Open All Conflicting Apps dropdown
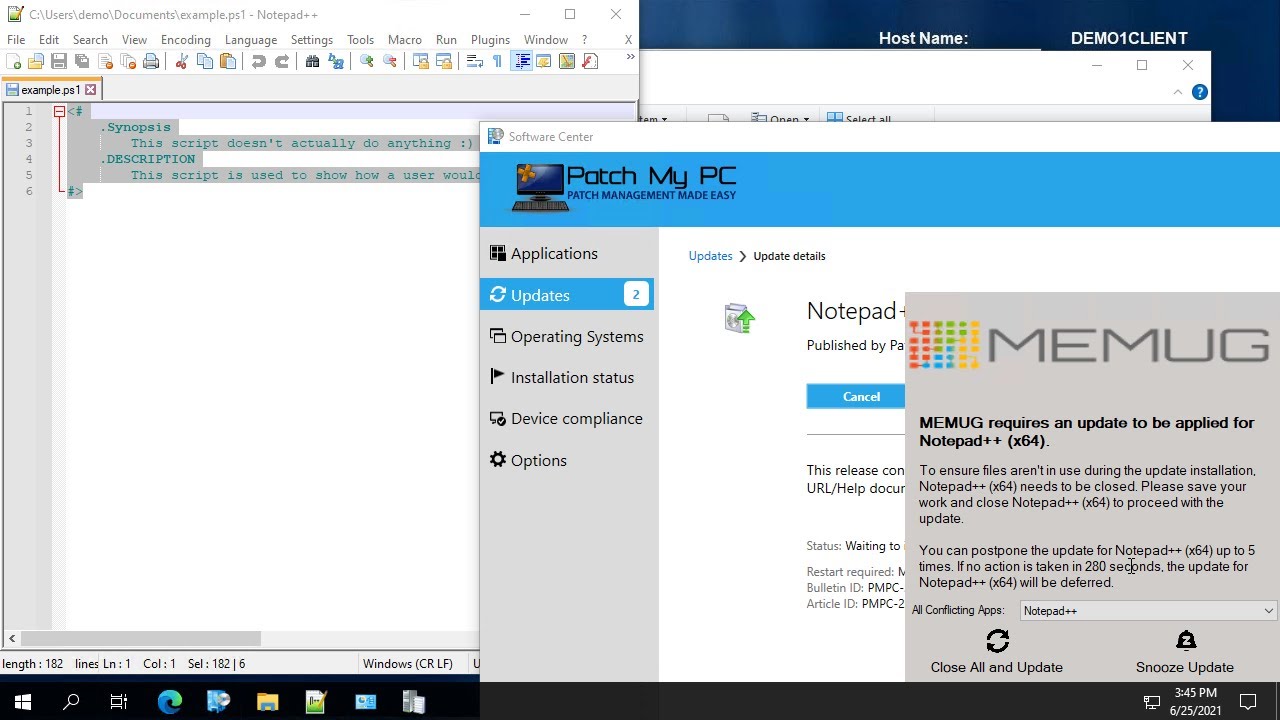 1148,610
